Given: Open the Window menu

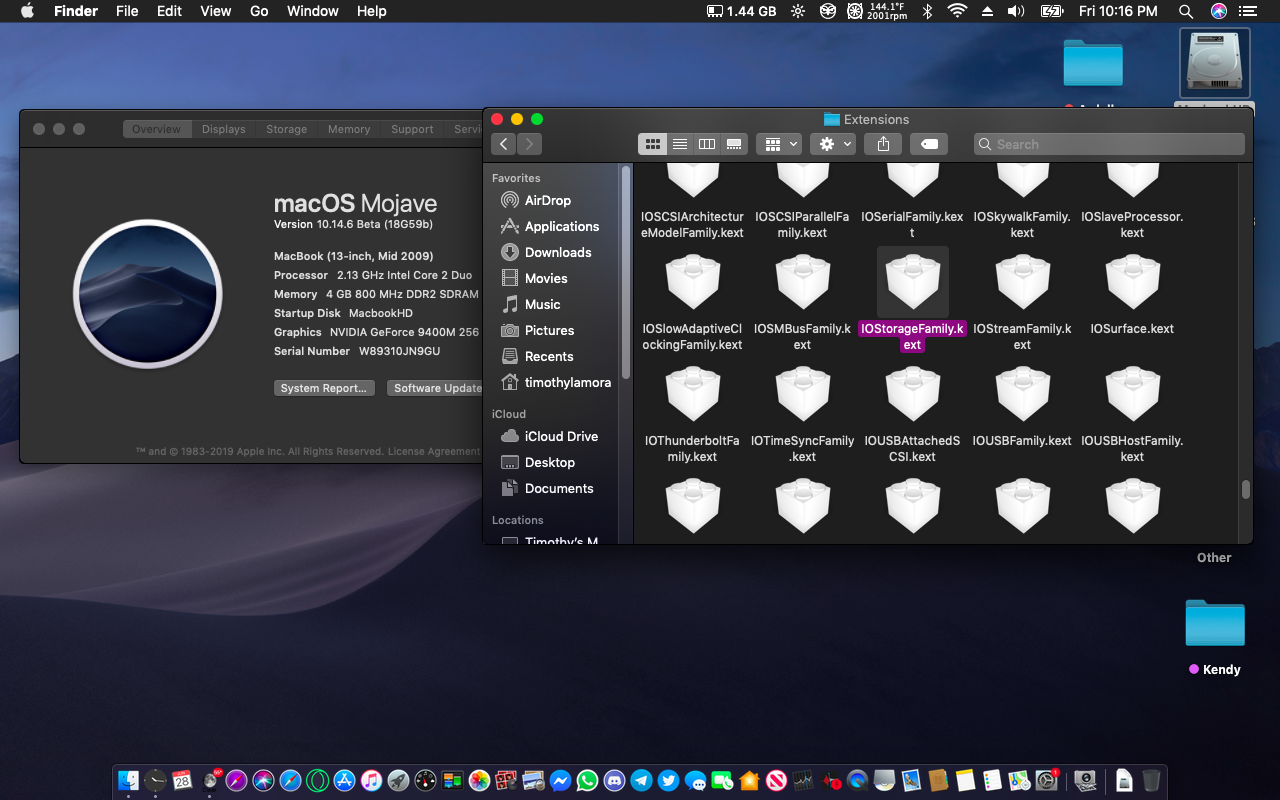Looking at the screenshot, I should coord(312,11).
